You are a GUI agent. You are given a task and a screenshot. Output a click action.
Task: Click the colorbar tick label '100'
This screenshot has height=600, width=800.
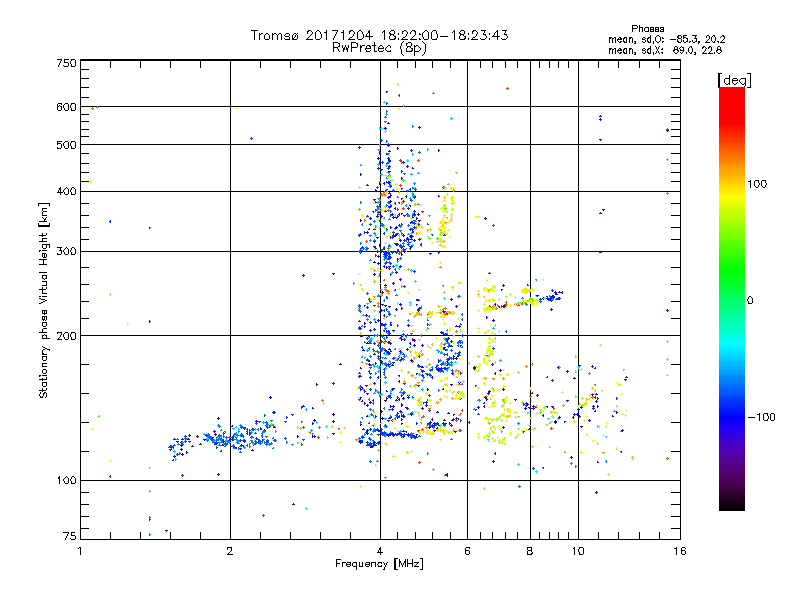(x=757, y=184)
